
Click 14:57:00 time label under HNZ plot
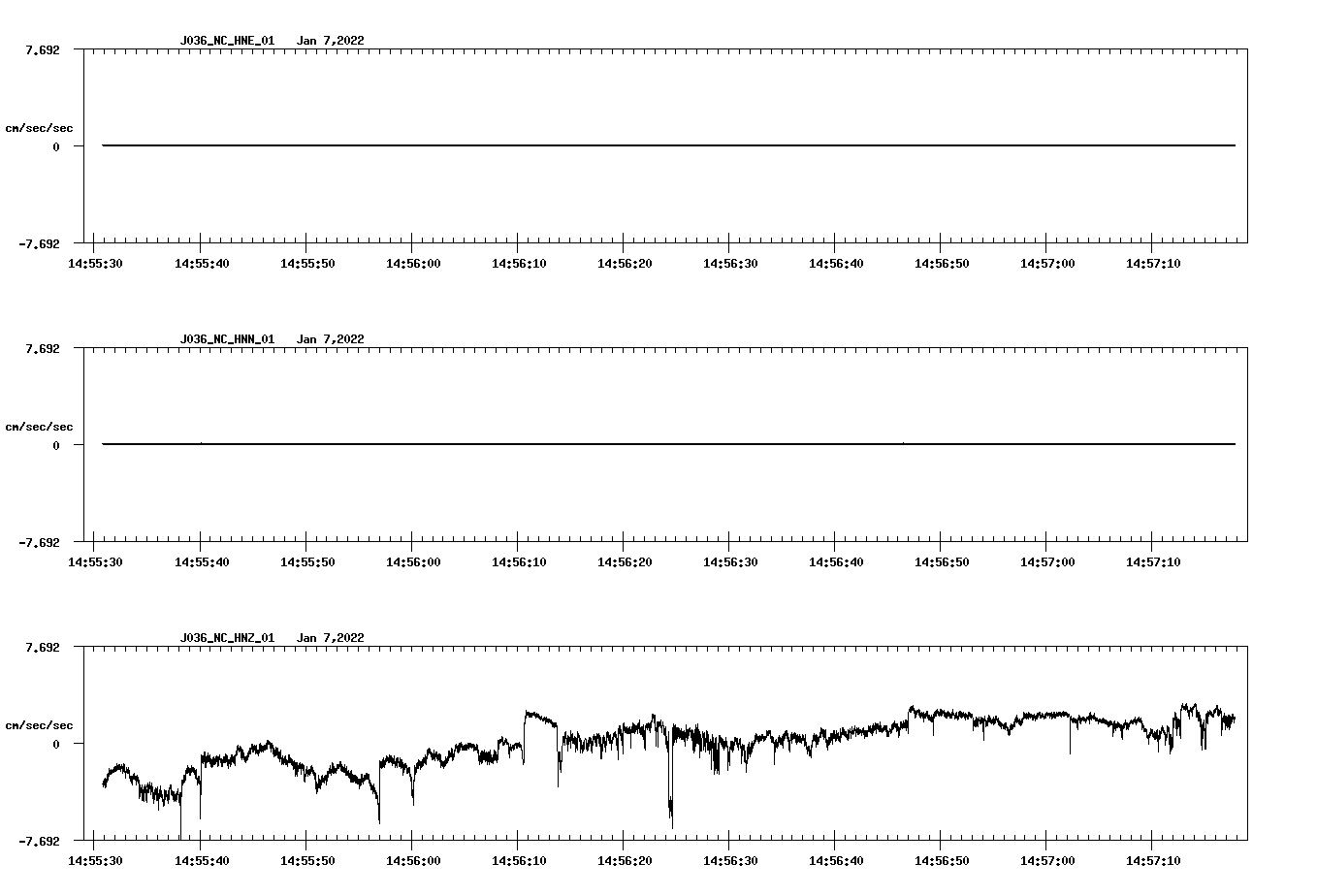[1046, 861]
